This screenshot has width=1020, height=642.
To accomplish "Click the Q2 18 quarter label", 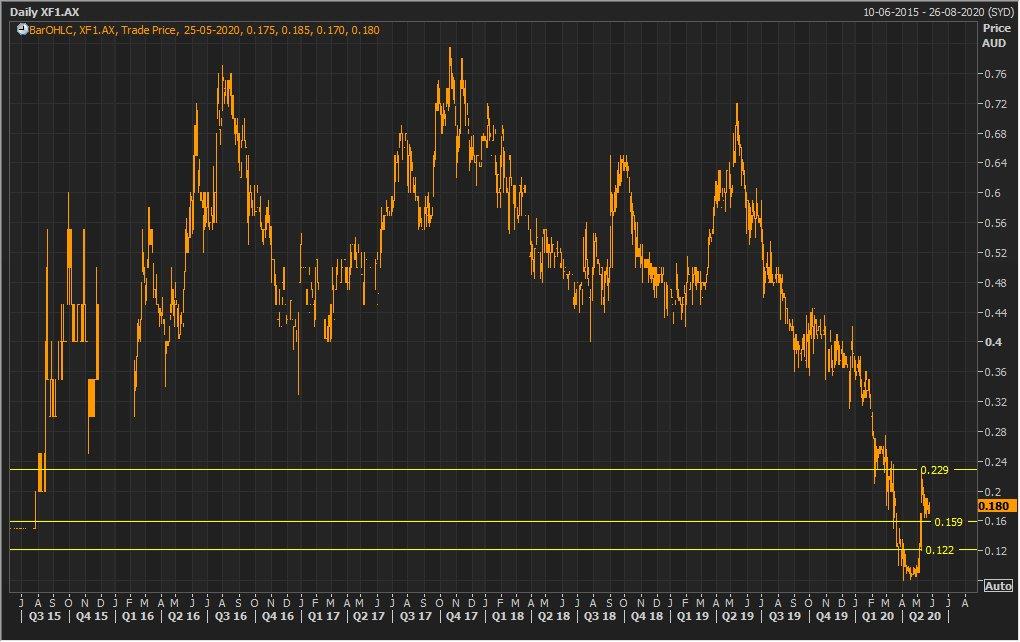I will pyautogui.click(x=556, y=617).
